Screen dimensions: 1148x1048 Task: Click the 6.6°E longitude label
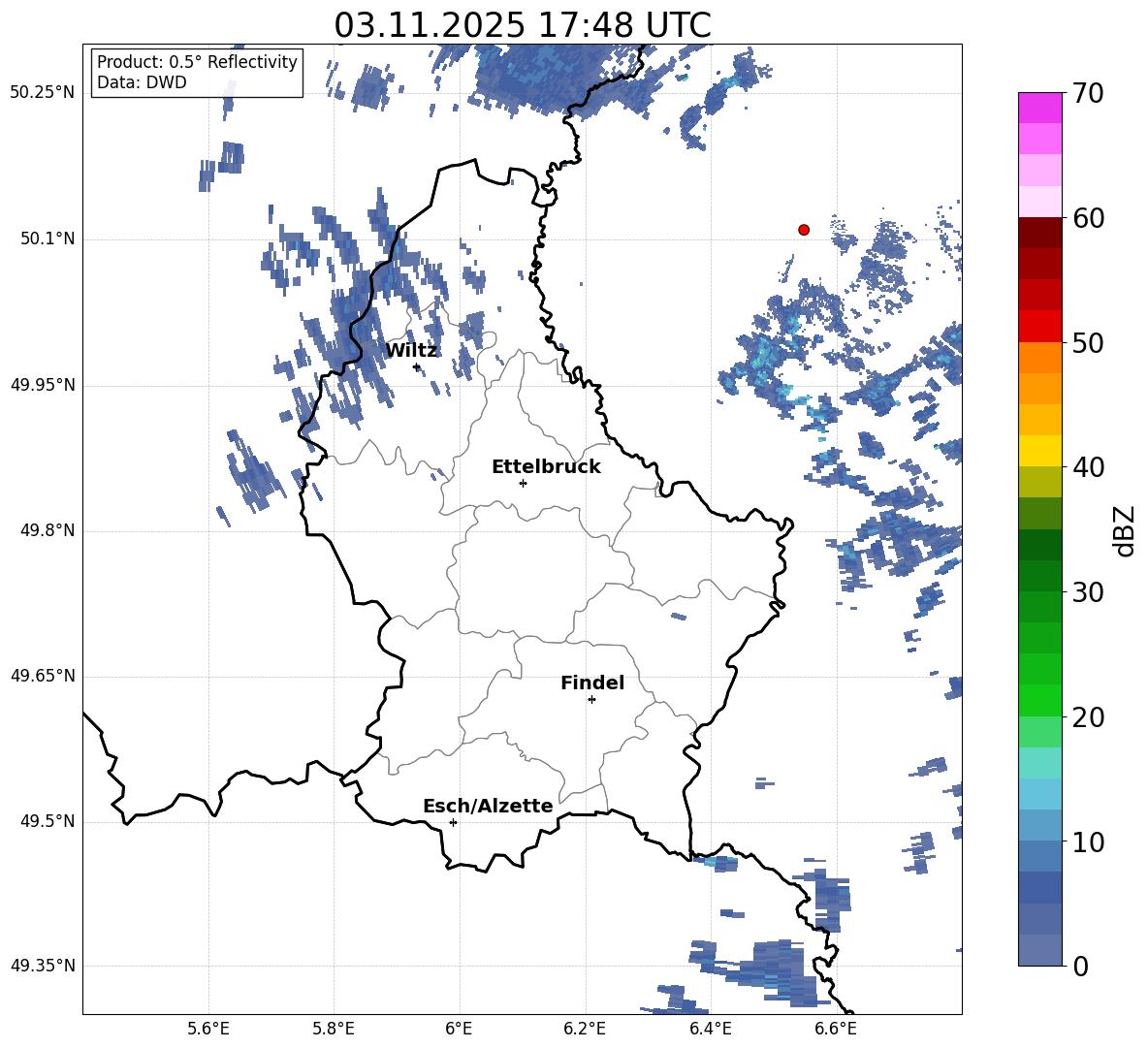(x=836, y=1029)
